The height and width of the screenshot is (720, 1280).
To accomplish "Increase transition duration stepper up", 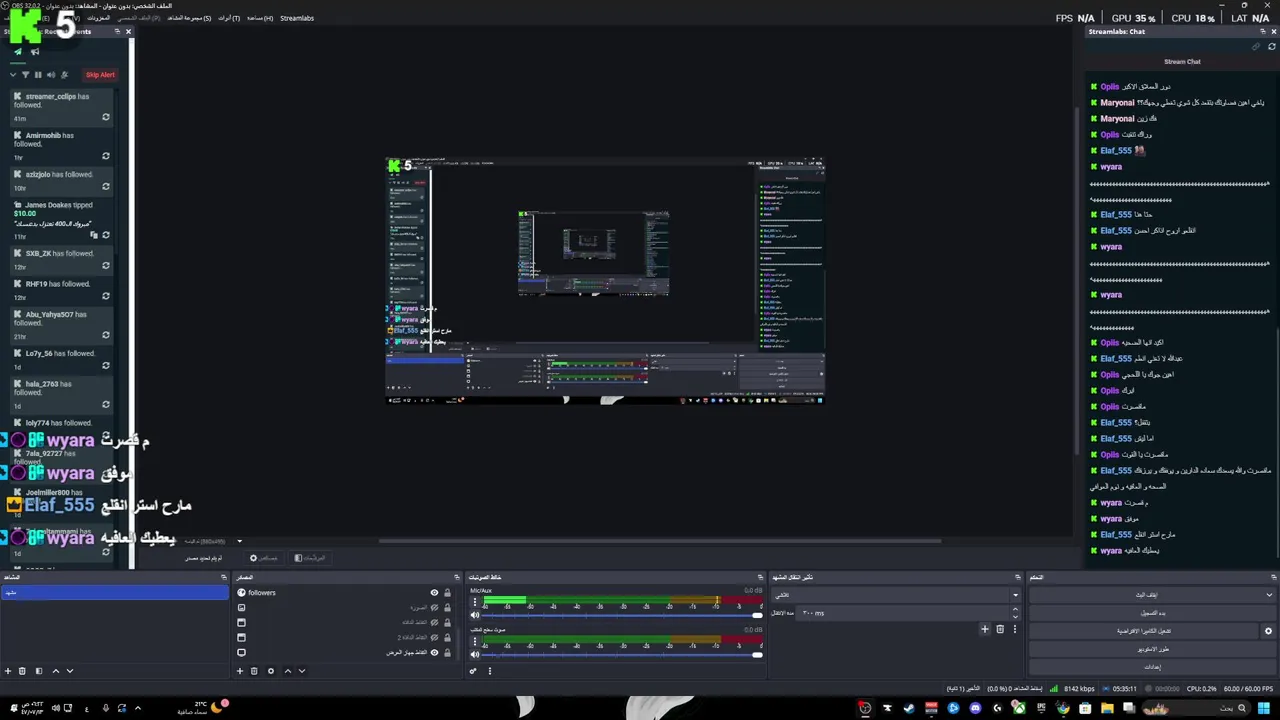I will click(1015, 610).
